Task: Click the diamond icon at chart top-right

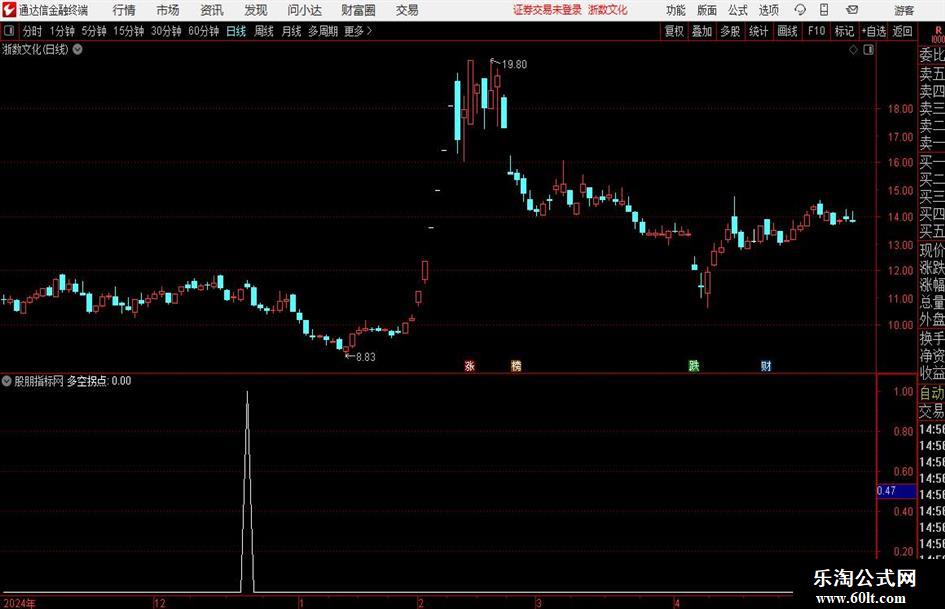Action: click(853, 50)
